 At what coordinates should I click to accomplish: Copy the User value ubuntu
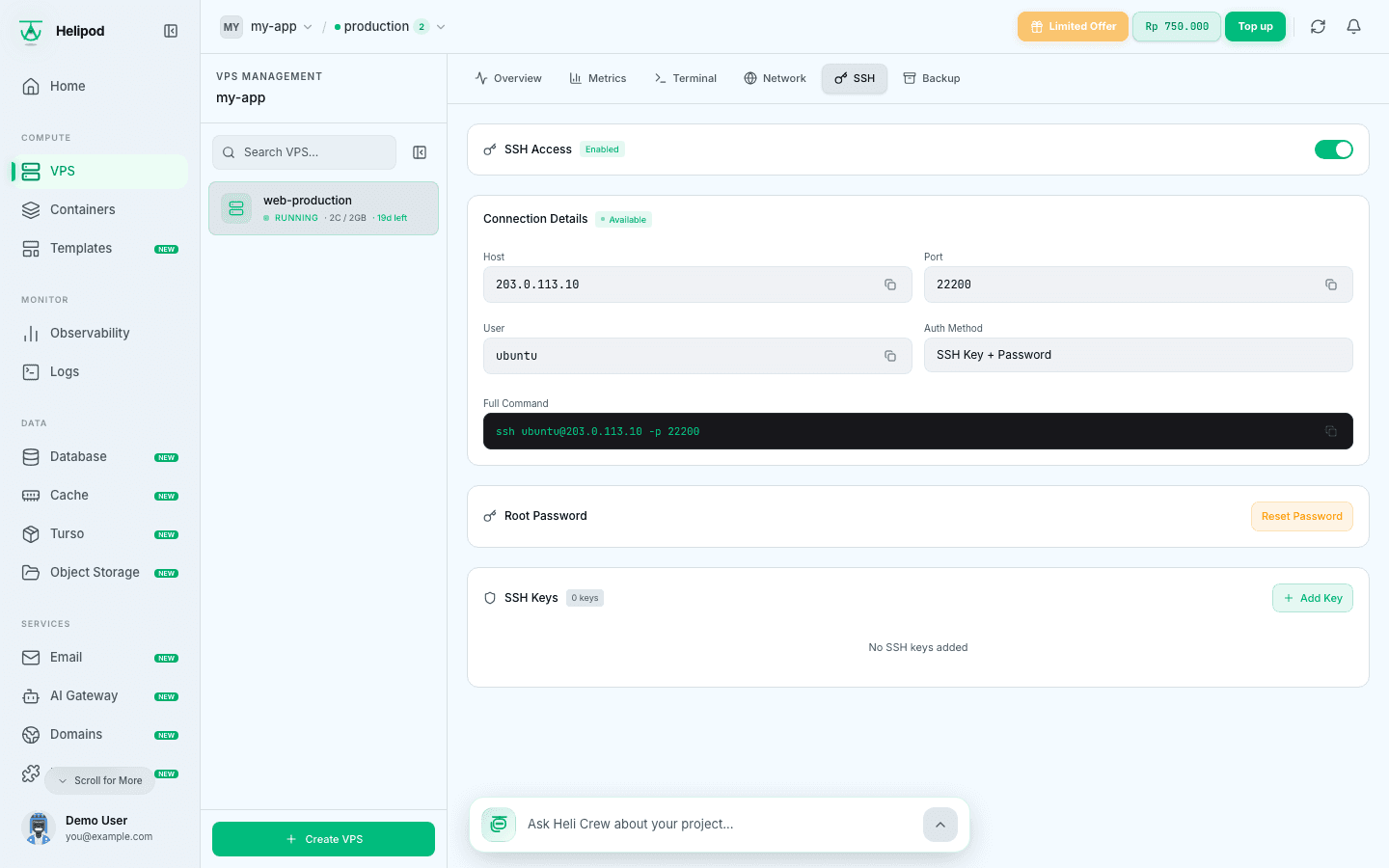coord(890,356)
